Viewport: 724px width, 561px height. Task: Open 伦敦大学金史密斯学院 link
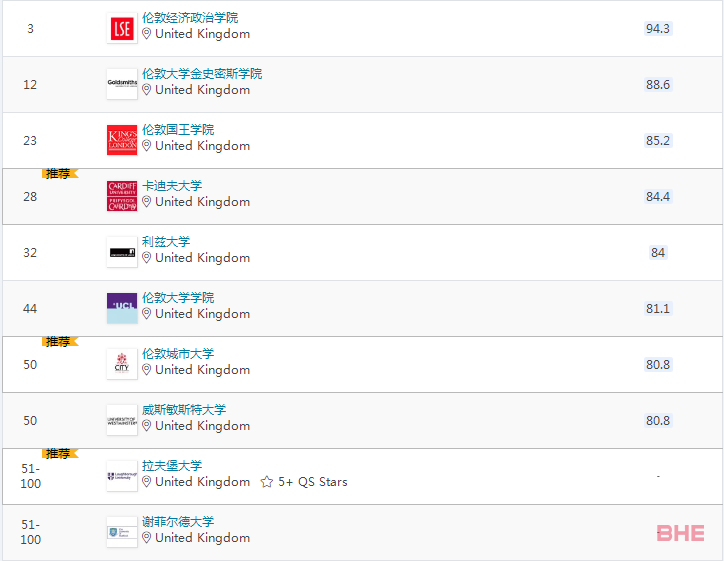[x=202, y=73]
